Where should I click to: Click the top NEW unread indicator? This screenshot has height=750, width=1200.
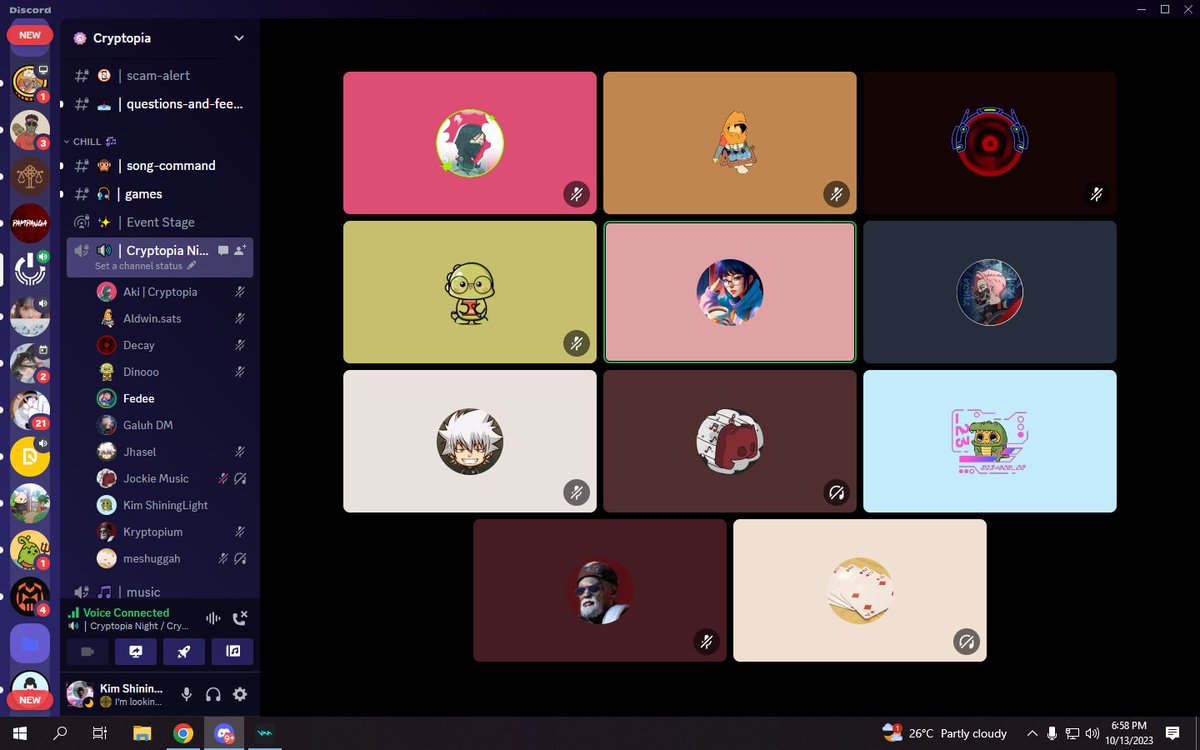click(x=30, y=34)
